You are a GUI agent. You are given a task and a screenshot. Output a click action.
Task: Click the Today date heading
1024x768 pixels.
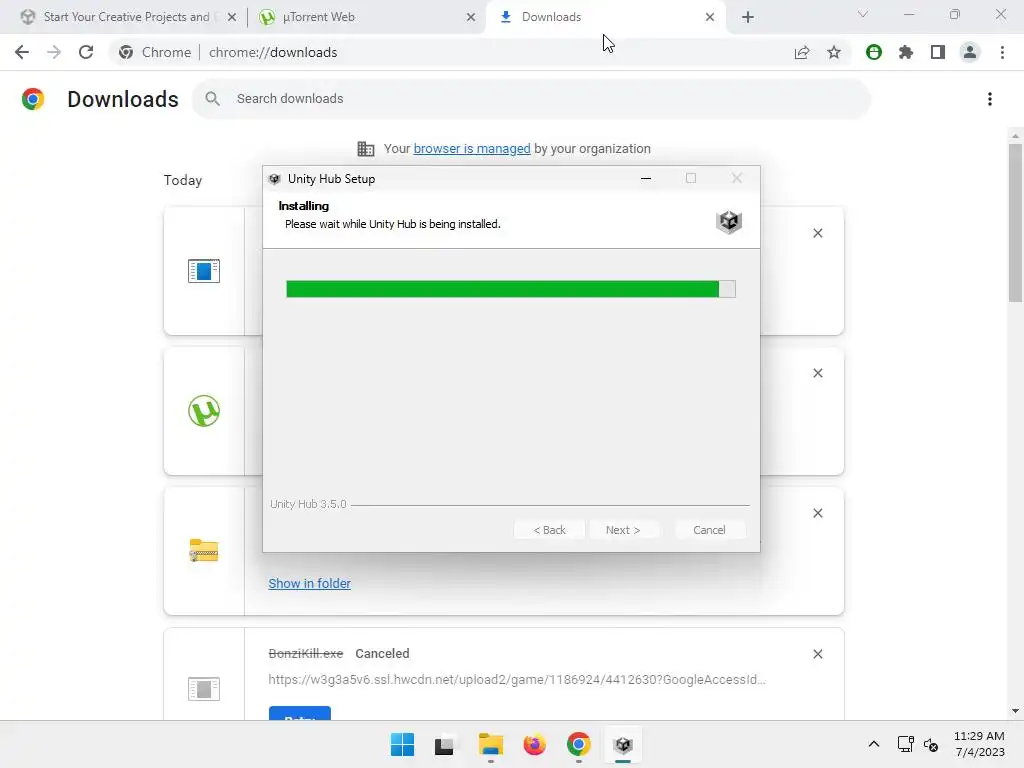tap(183, 180)
